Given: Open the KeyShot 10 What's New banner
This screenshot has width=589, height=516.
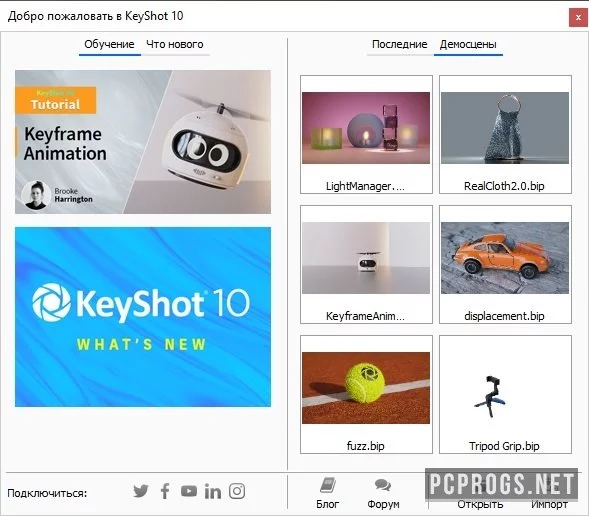Looking at the screenshot, I should tap(143, 317).
